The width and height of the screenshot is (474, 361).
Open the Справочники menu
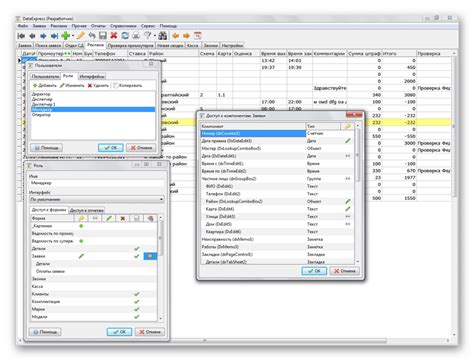tap(123, 26)
